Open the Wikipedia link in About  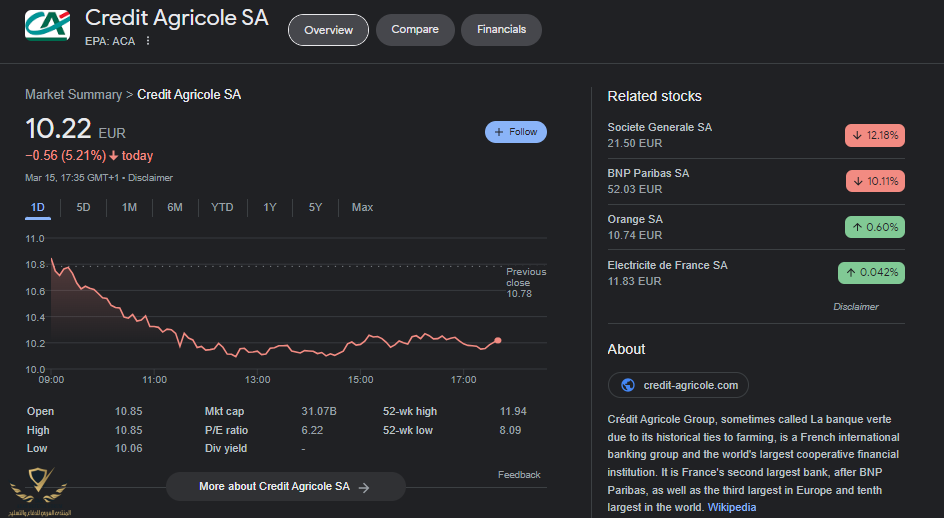[731, 507]
